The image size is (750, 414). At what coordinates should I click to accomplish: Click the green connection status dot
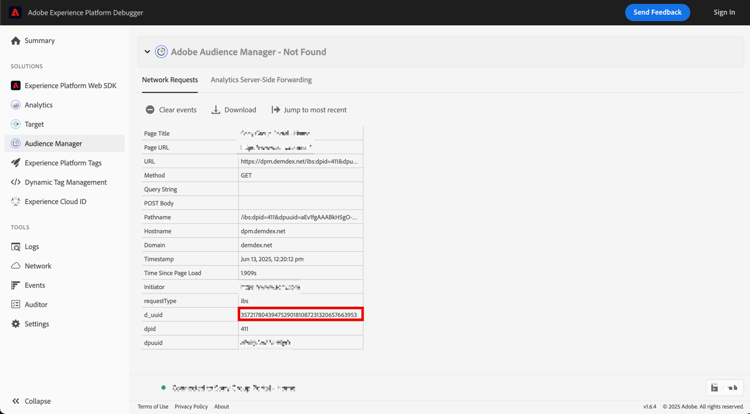[x=164, y=388]
